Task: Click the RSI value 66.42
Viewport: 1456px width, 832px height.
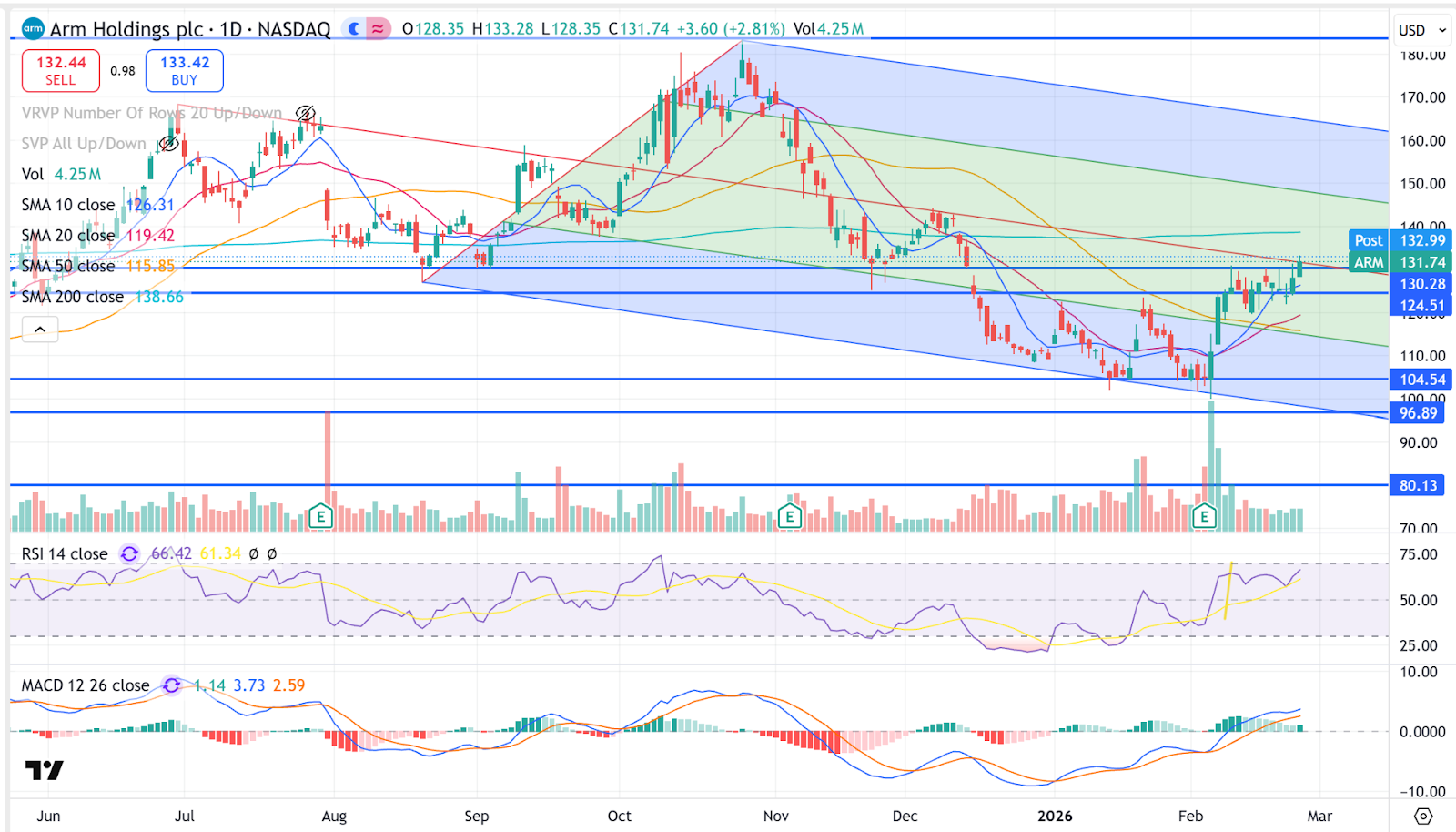Action: point(171,553)
